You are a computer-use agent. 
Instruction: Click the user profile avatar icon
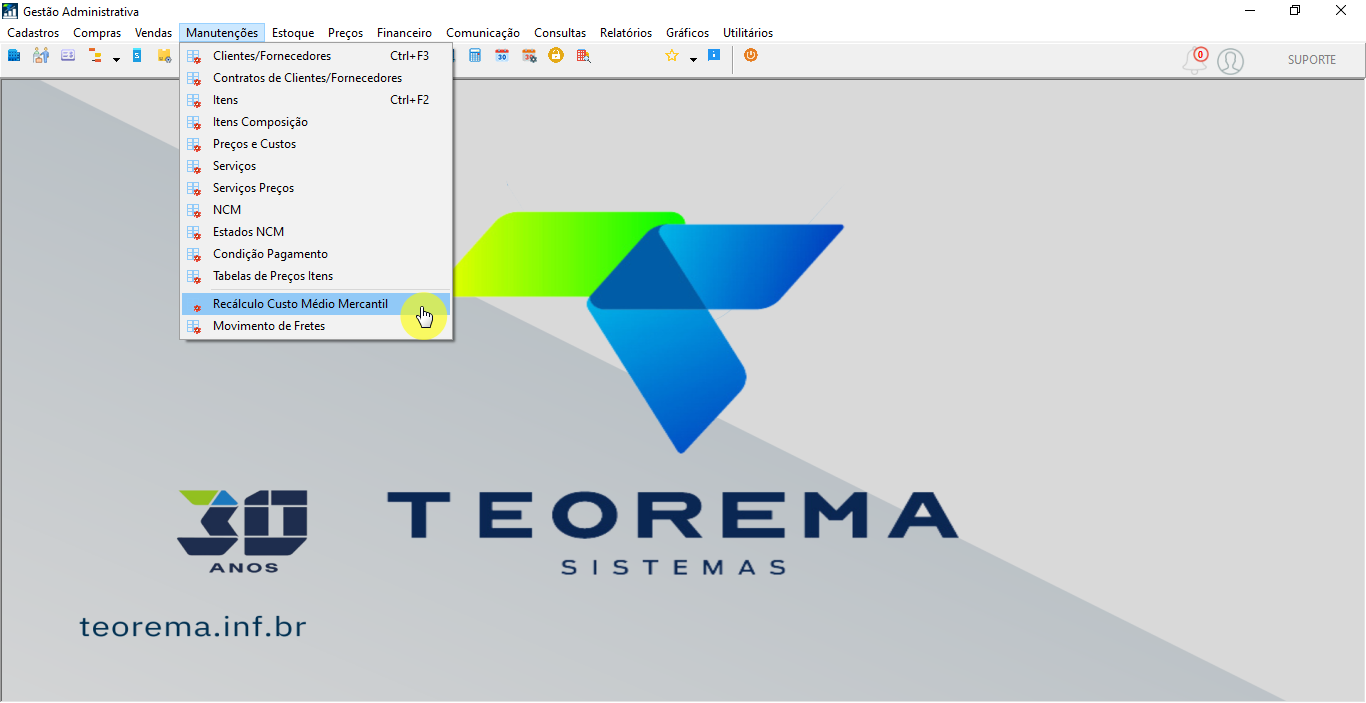[1230, 61]
